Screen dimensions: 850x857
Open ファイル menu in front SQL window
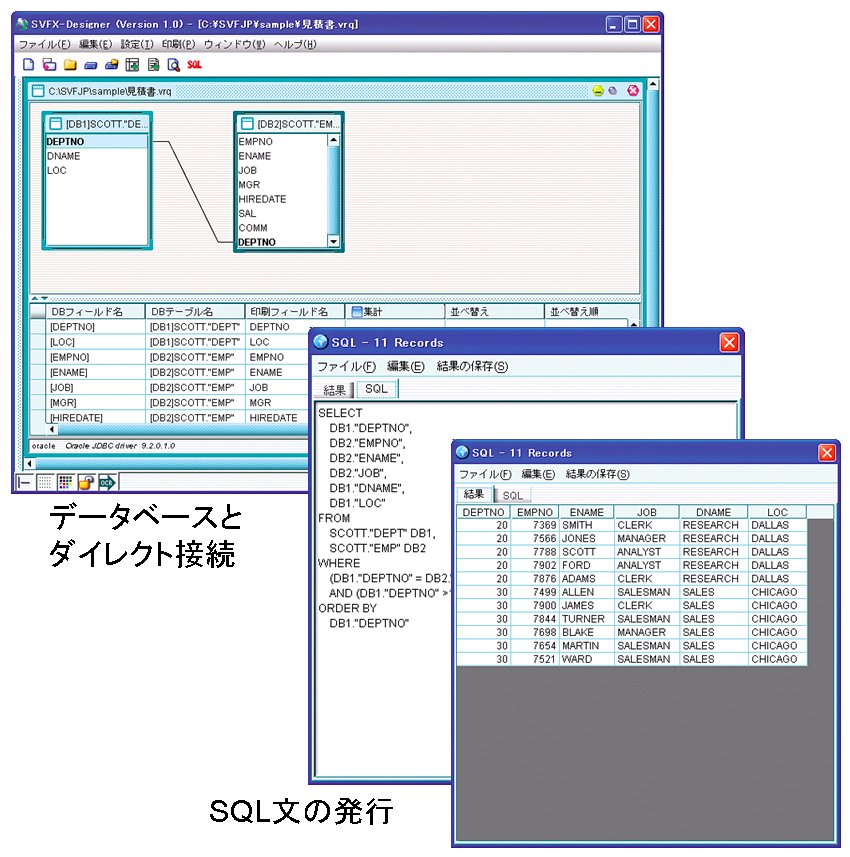[x=485, y=474]
